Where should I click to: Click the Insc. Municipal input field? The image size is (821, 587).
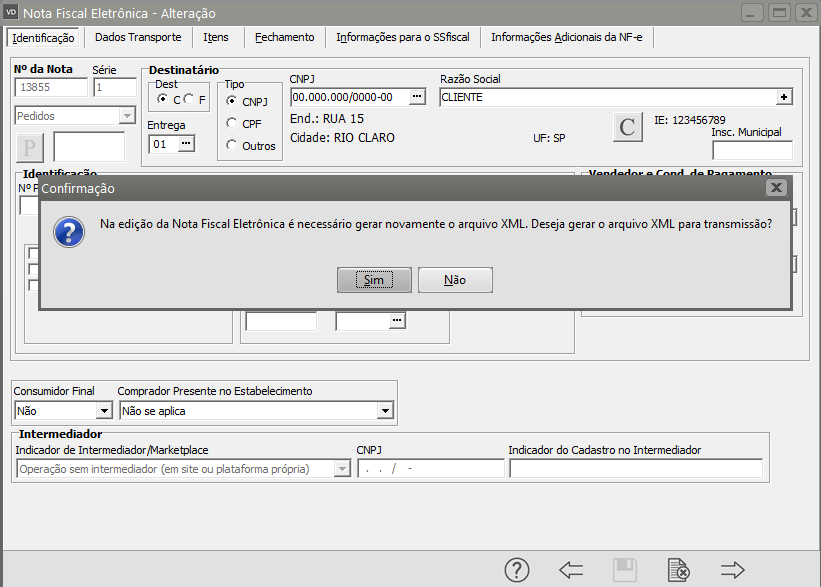click(x=752, y=151)
